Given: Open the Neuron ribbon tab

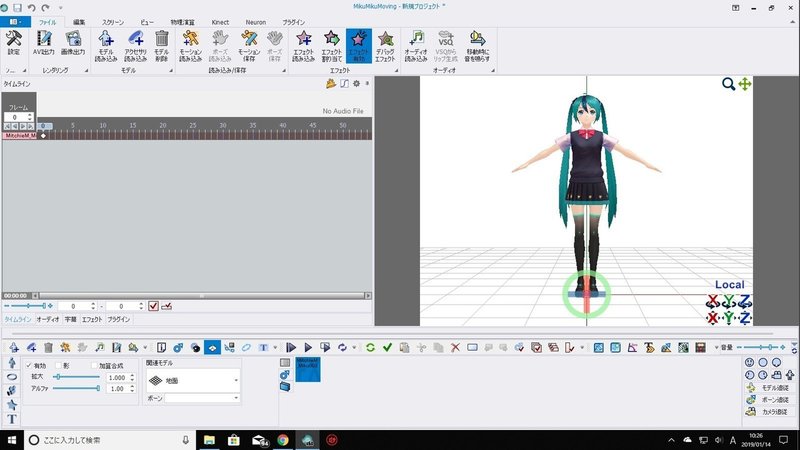Looking at the screenshot, I should coord(256,22).
